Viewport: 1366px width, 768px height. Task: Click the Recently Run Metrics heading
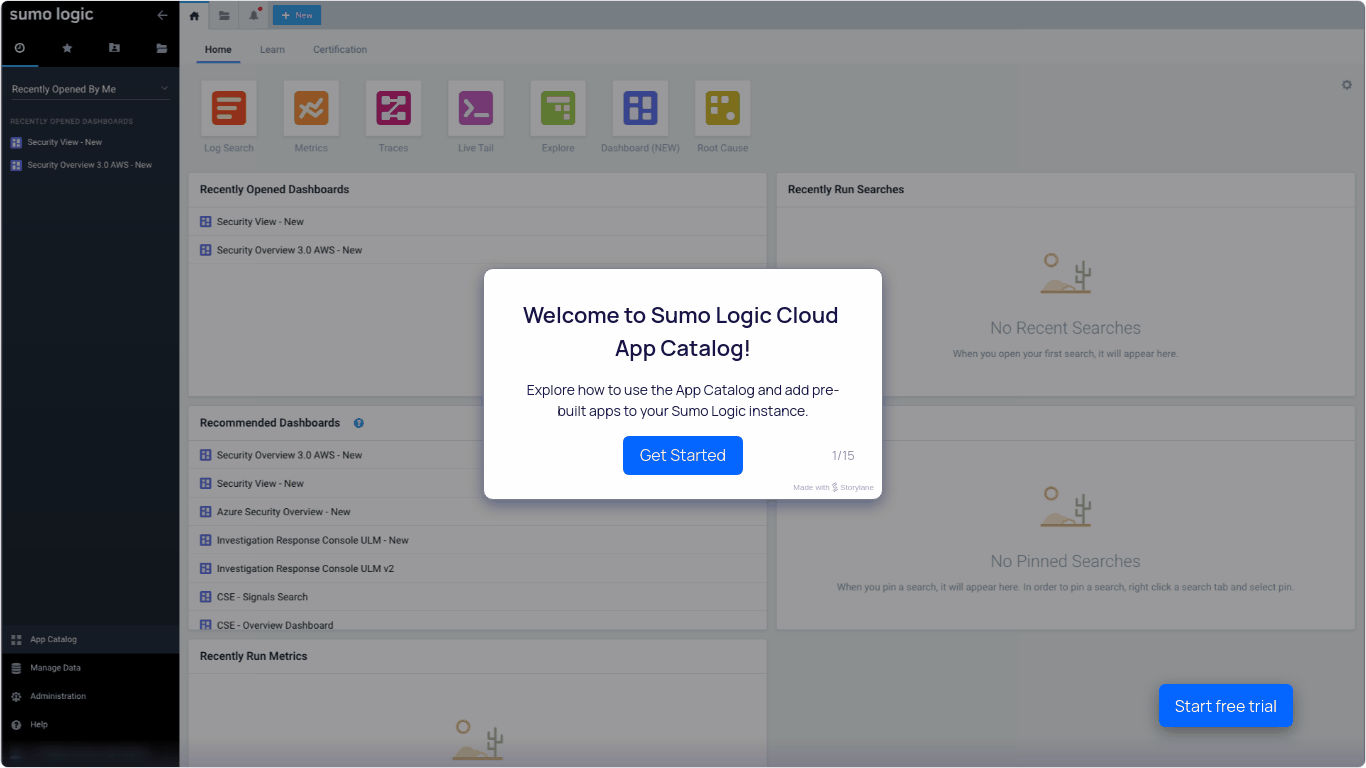point(253,656)
